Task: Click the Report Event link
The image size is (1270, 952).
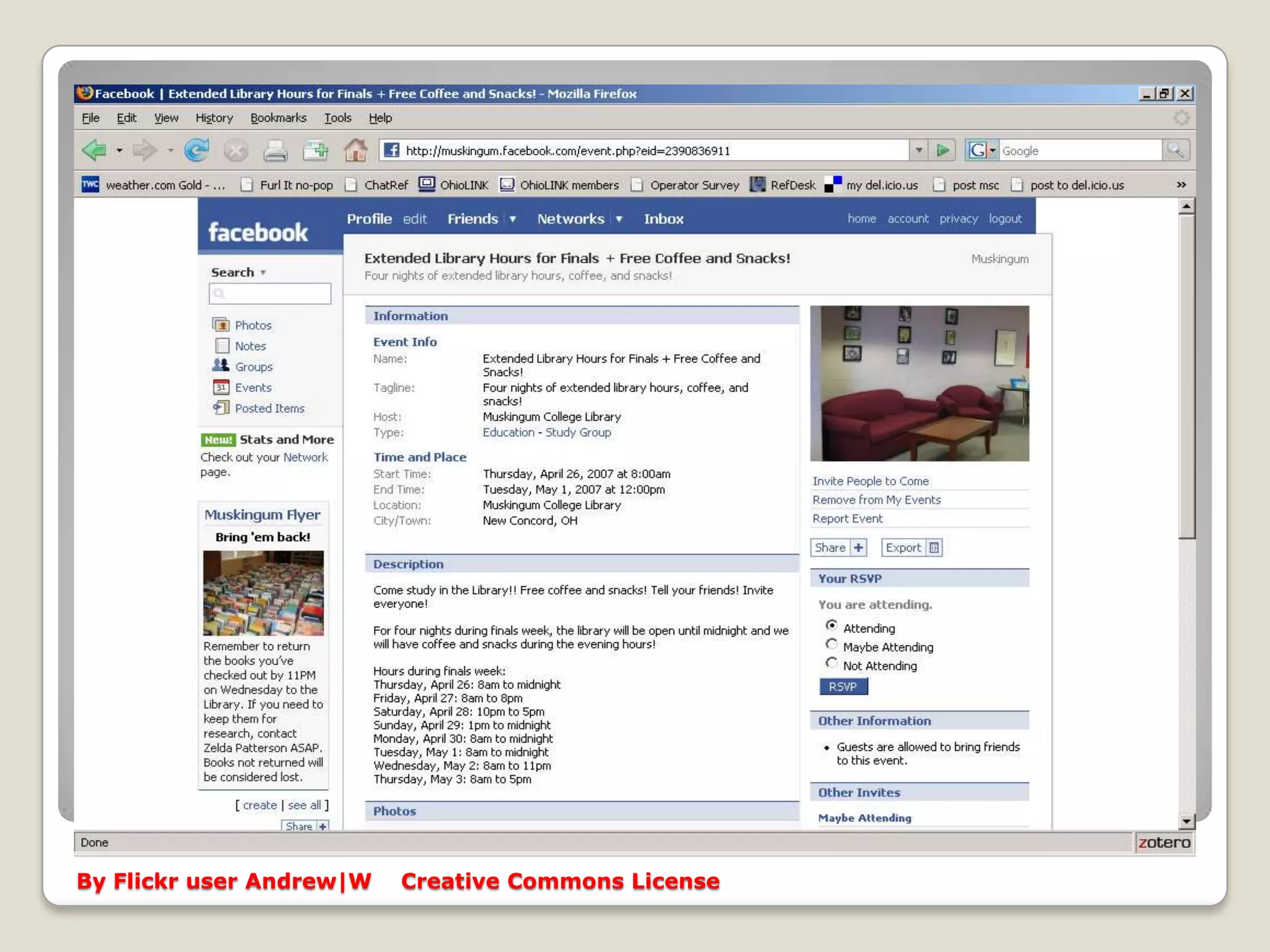Action: [x=847, y=518]
